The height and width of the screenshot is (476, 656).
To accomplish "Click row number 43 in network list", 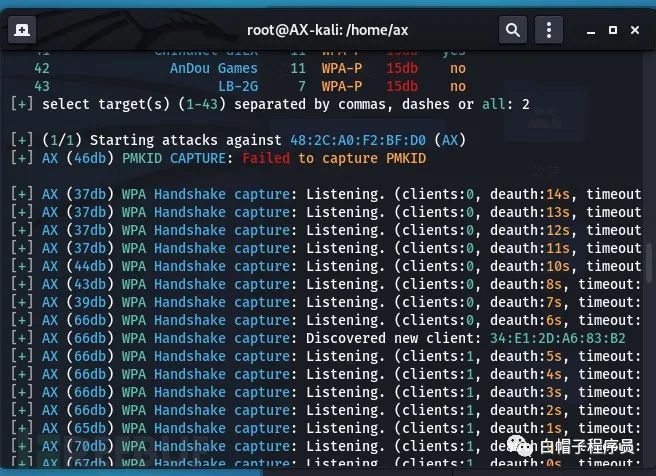I will (41, 86).
